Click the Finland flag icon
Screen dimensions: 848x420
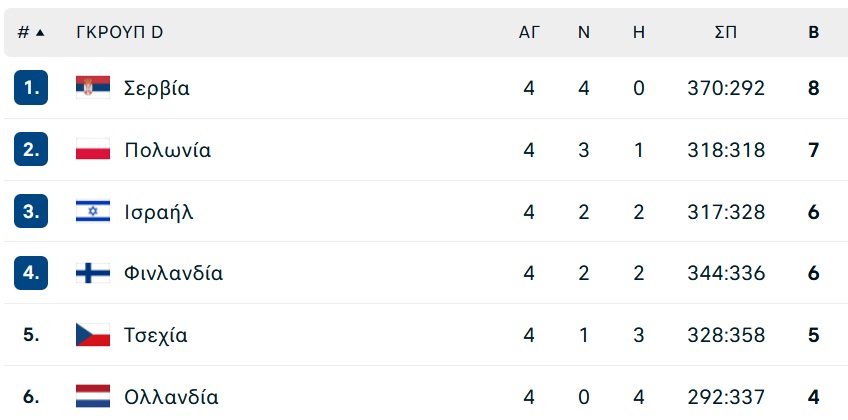(x=93, y=273)
